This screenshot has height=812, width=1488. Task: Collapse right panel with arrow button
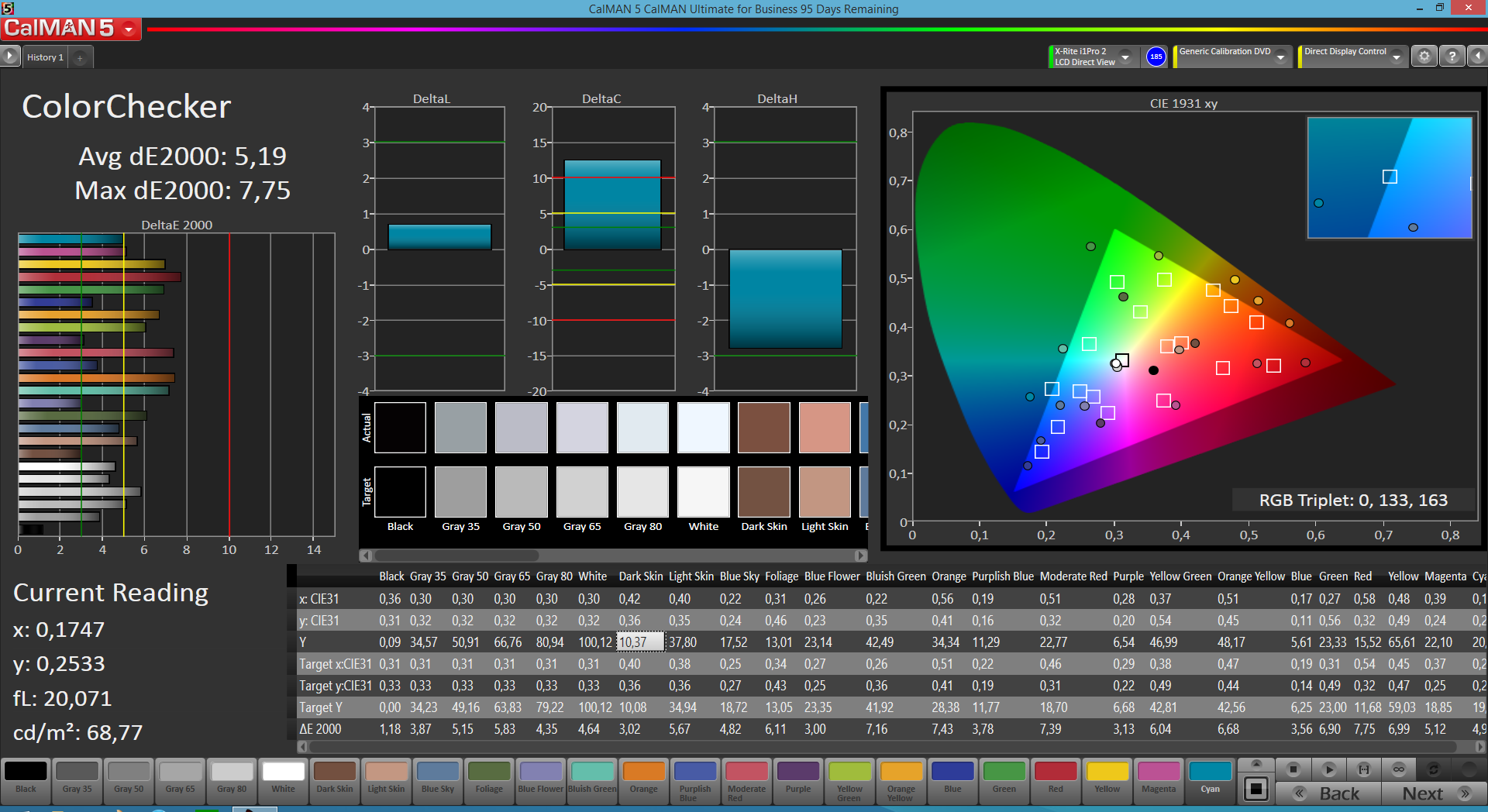[1478, 57]
